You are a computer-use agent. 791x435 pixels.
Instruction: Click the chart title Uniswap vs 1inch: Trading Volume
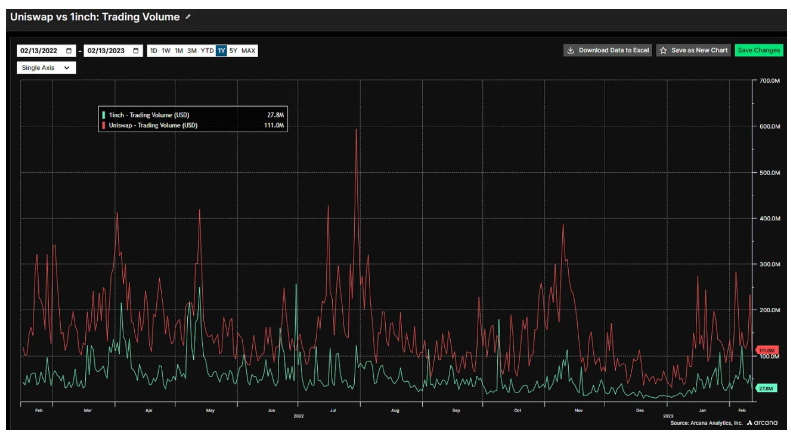pyautogui.click(x=95, y=17)
